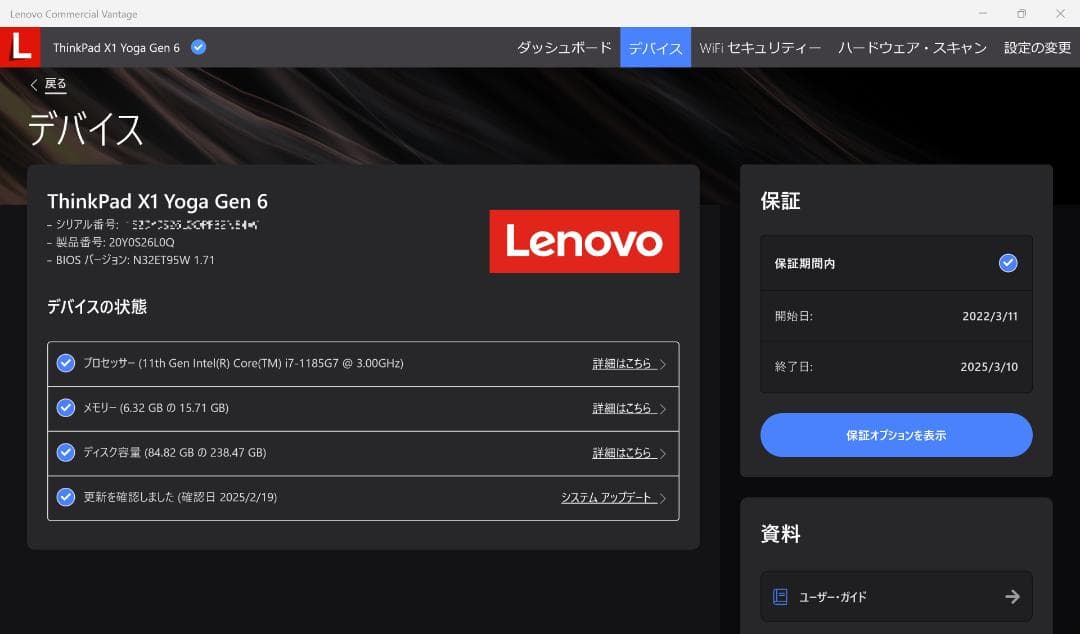Click the blue verified badge beside ThinkPad X1 Yoga Gen 6
This screenshot has height=634, width=1080.
[x=197, y=46]
